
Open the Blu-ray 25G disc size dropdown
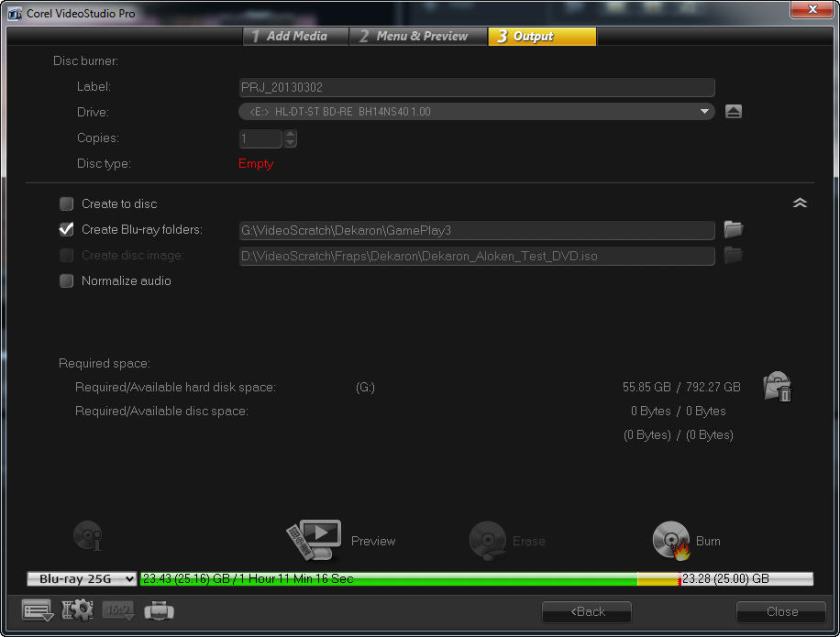click(82, 579)
